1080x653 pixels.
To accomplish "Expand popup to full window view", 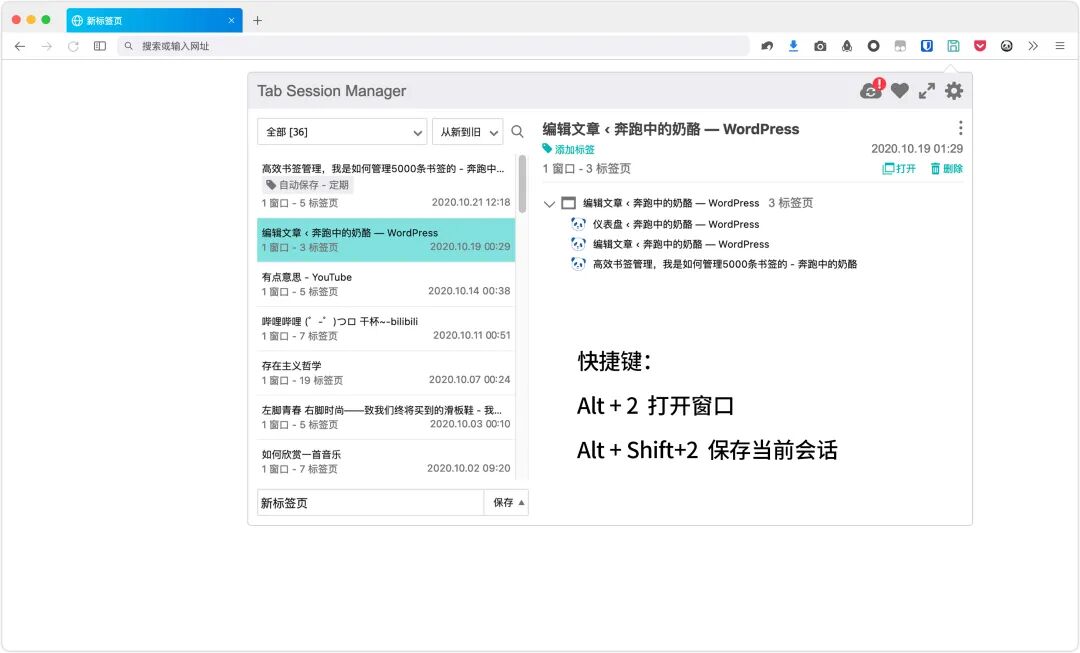I will (x=926, y=91).
